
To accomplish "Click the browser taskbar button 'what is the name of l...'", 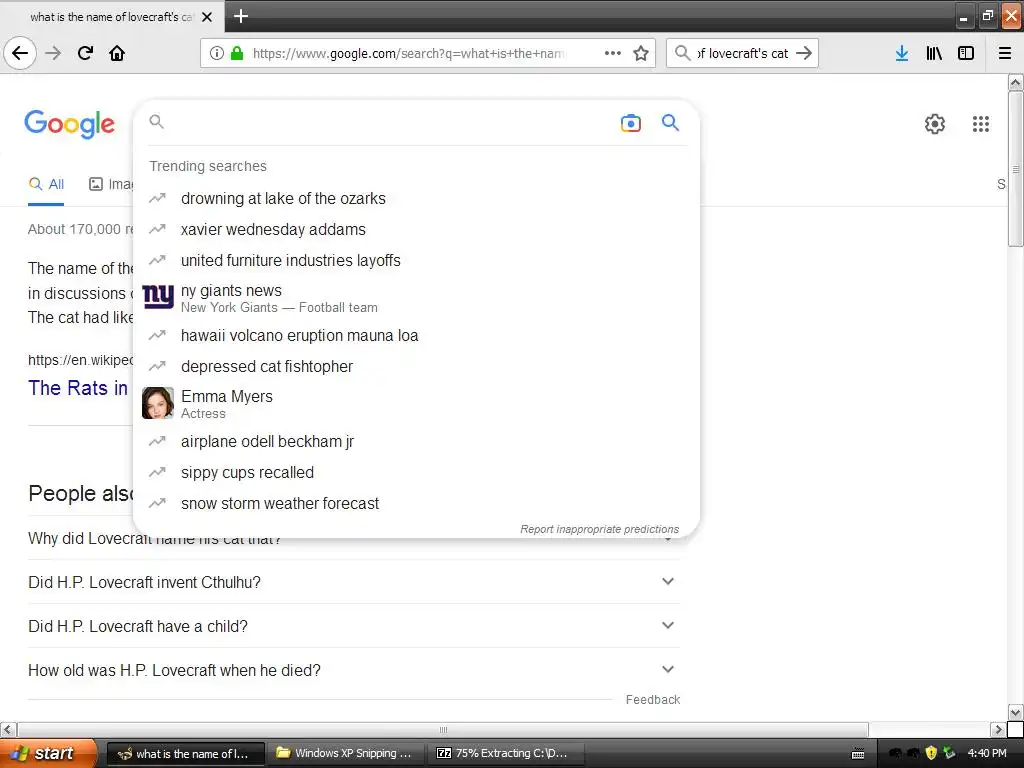I will click(185, 754).
